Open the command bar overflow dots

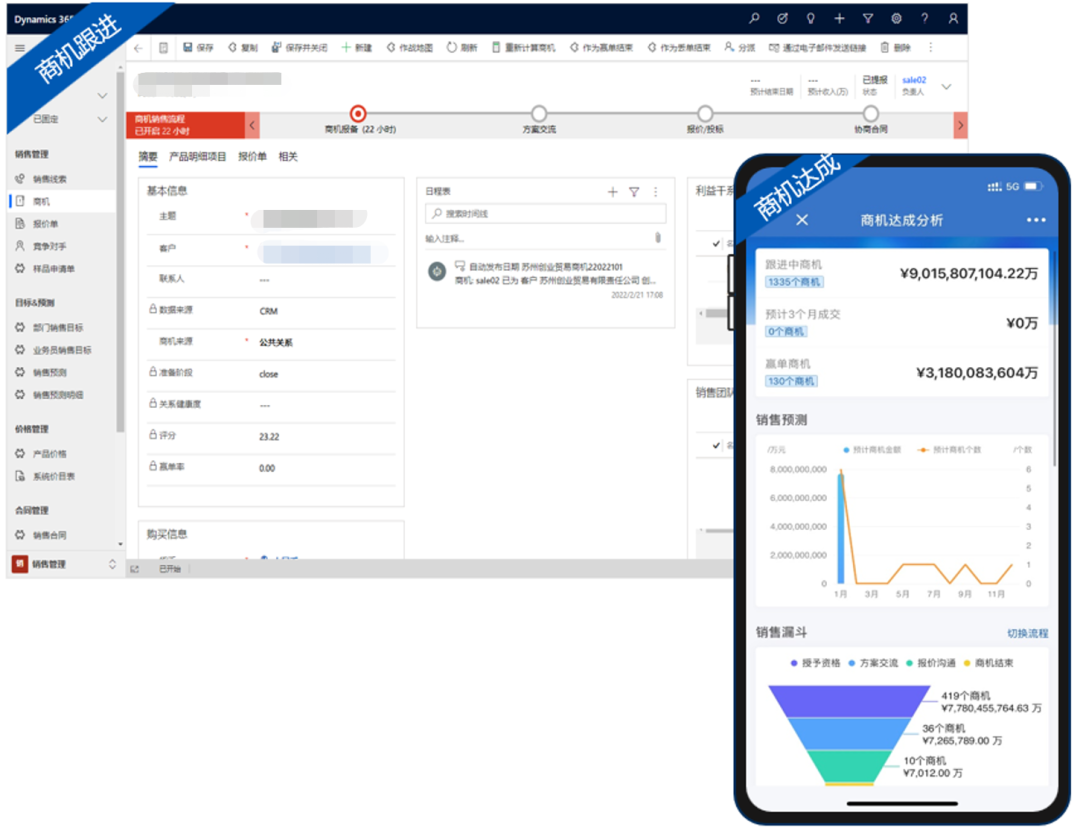click(931, 48)
